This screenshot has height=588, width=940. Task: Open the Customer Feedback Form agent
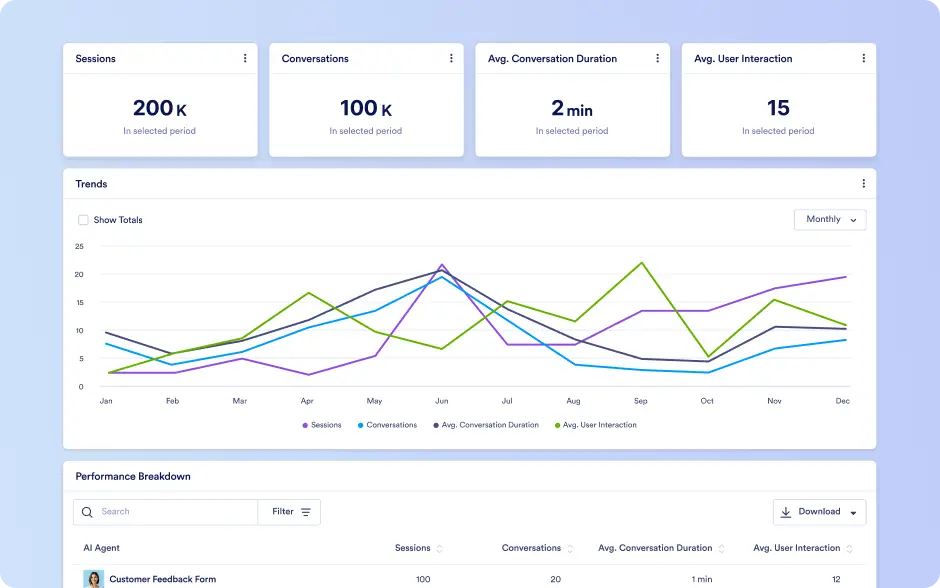162,579
